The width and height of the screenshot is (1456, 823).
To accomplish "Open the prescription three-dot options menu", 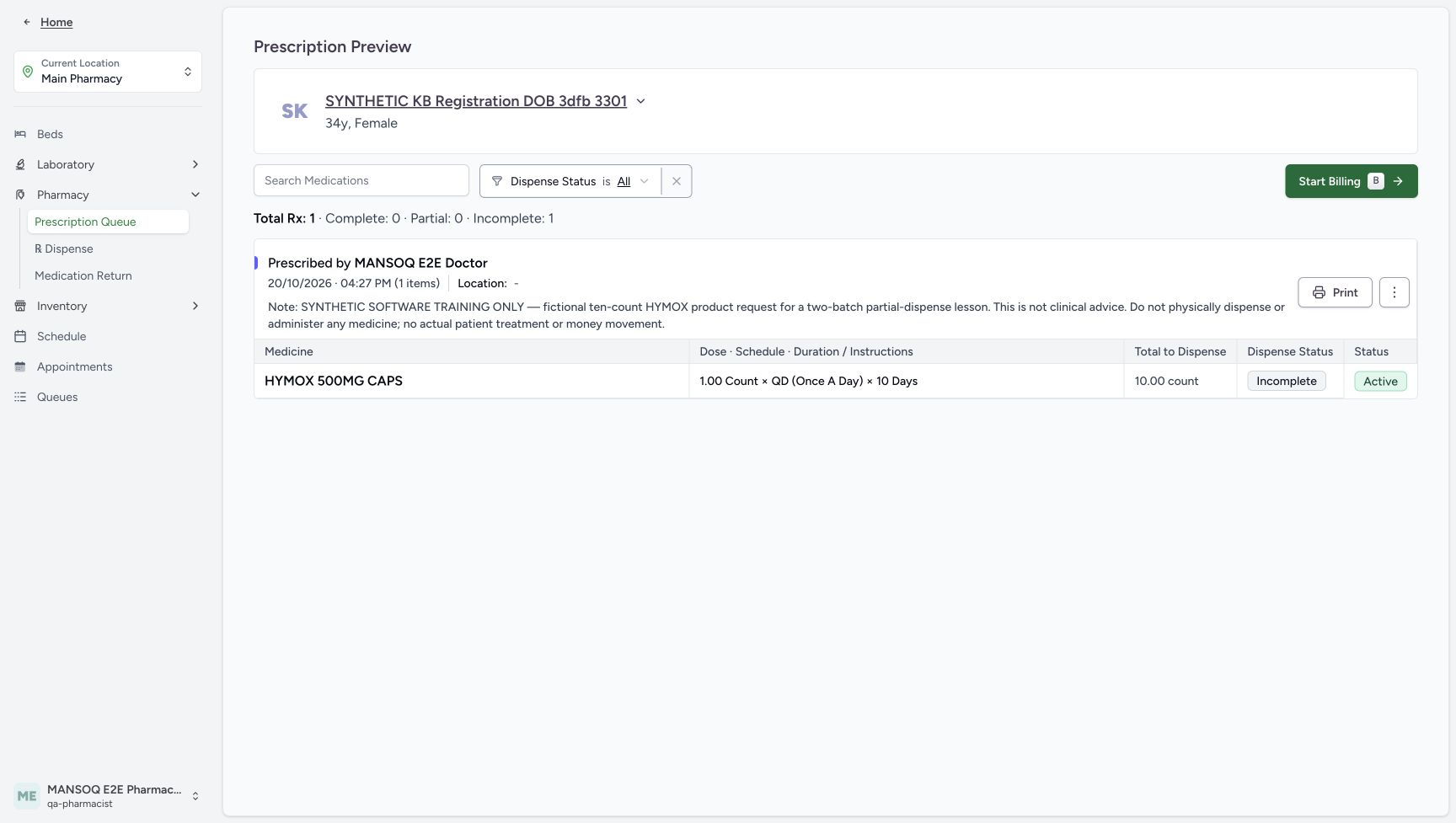I will tap(1394, 292).
